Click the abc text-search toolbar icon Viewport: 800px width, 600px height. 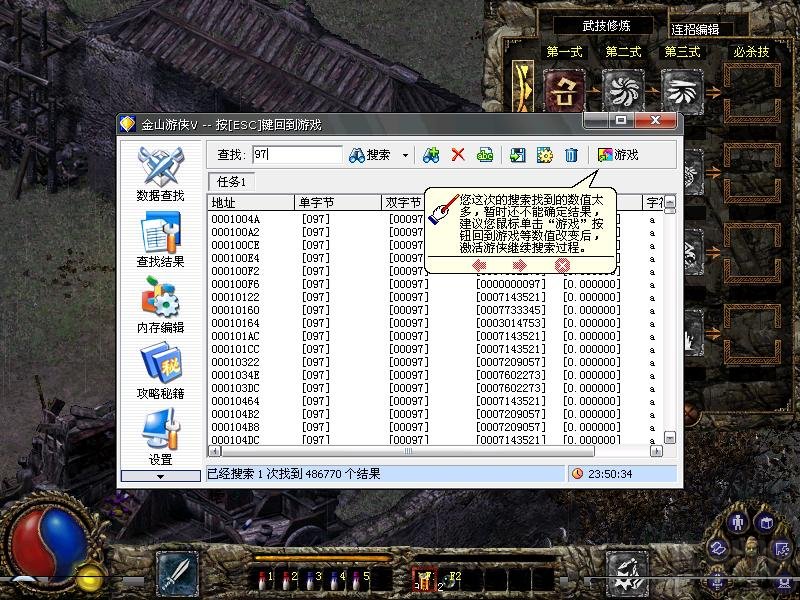coord(487,156)
